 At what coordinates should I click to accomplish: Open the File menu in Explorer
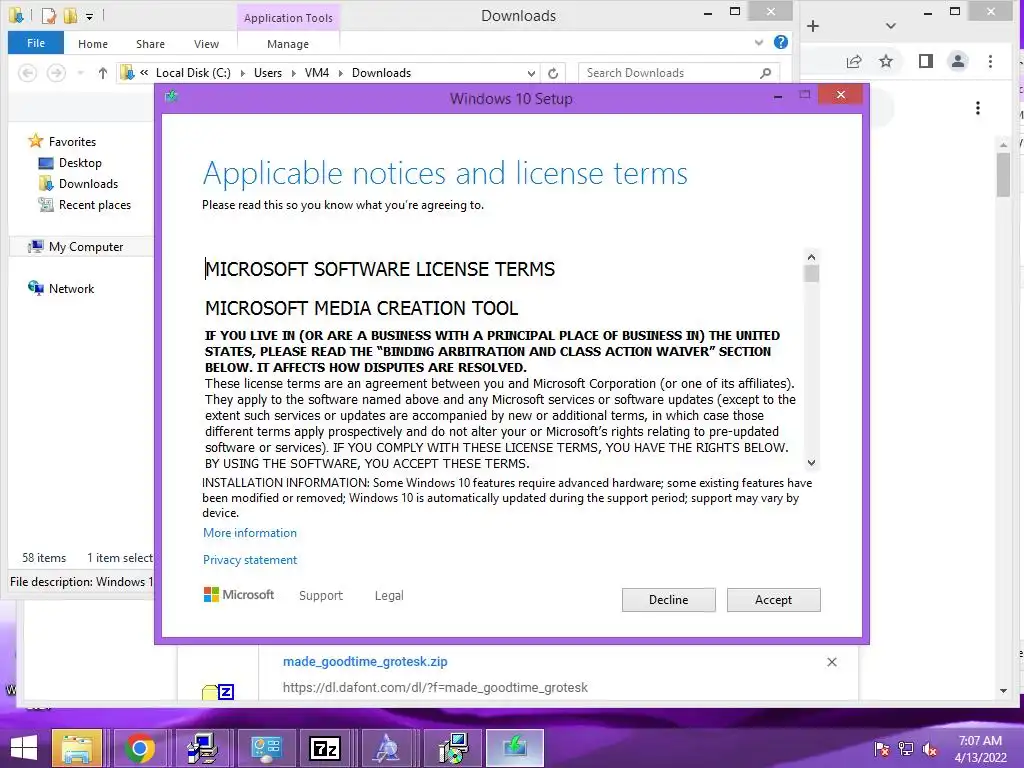pyautogui.click(x=36, y=43)
